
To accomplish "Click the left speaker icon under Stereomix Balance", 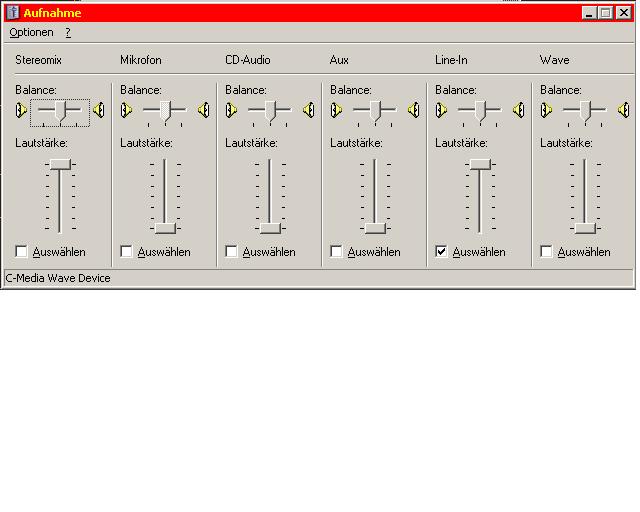I will pyautogui.click(x=20, y=110).
